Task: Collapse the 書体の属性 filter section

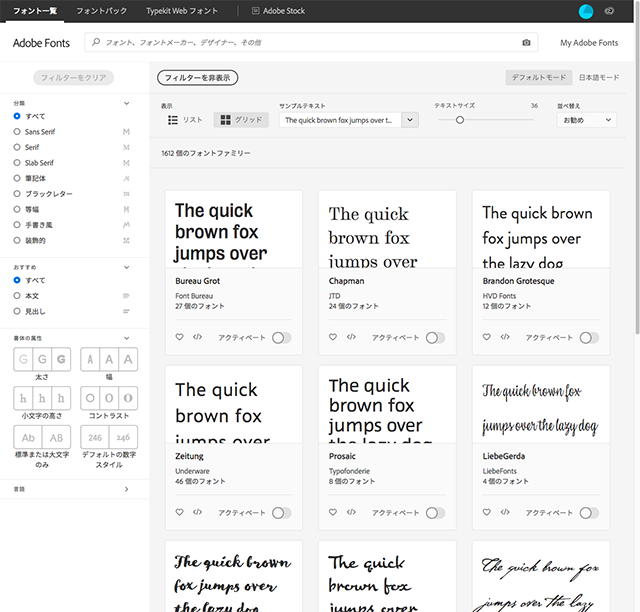Action: pyautogui.click(x=127, y=338)
